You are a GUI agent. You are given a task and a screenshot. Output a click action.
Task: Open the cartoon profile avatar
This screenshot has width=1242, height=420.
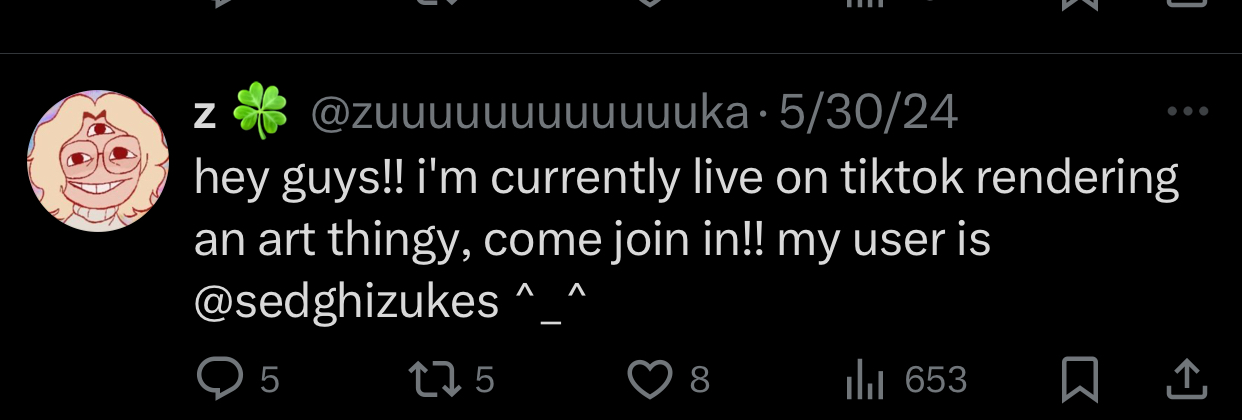pyautogui.click(x=98, y=162)
